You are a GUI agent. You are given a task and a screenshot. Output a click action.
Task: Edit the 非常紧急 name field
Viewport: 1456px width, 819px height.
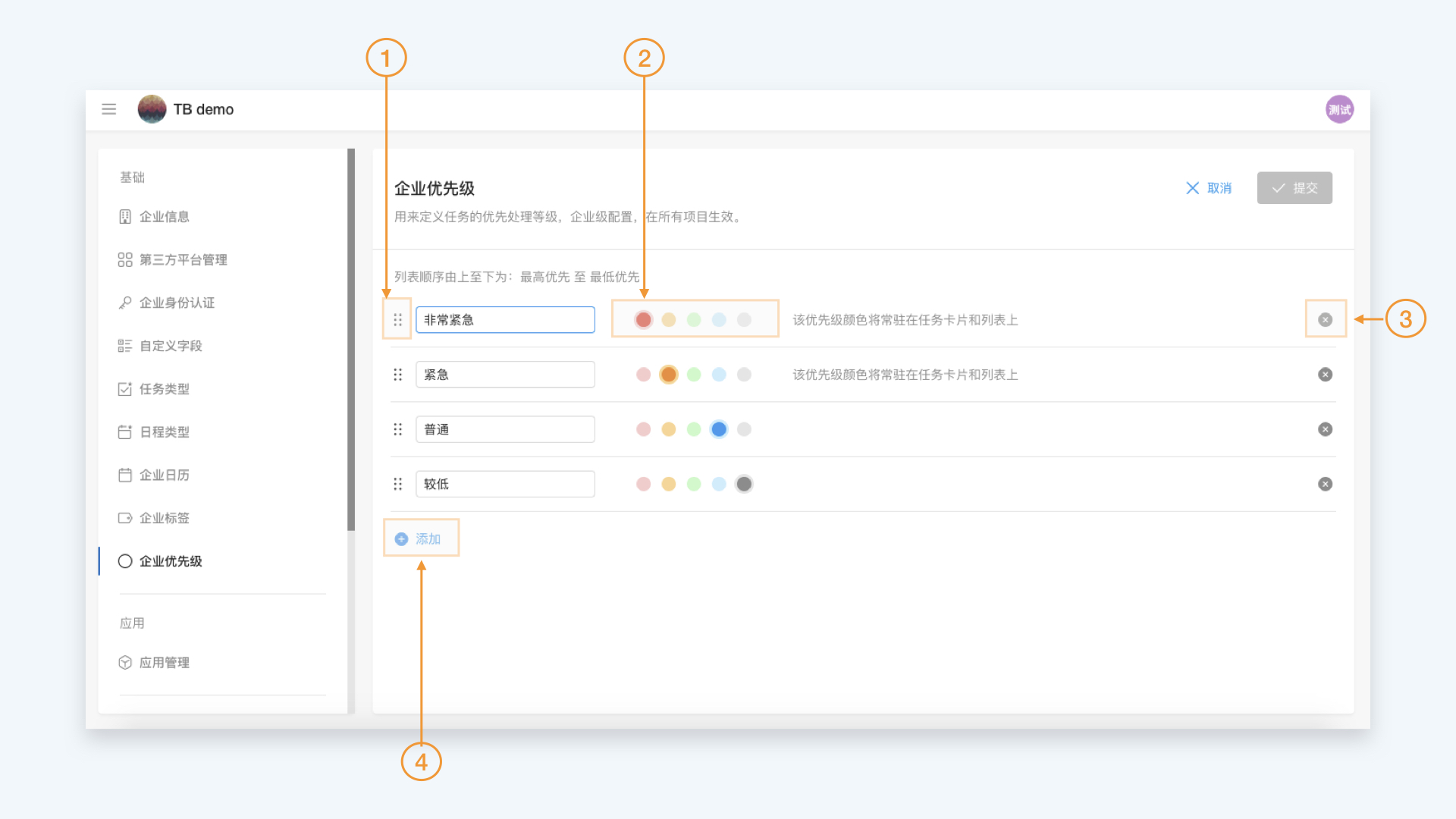click(x=505, y=320)
